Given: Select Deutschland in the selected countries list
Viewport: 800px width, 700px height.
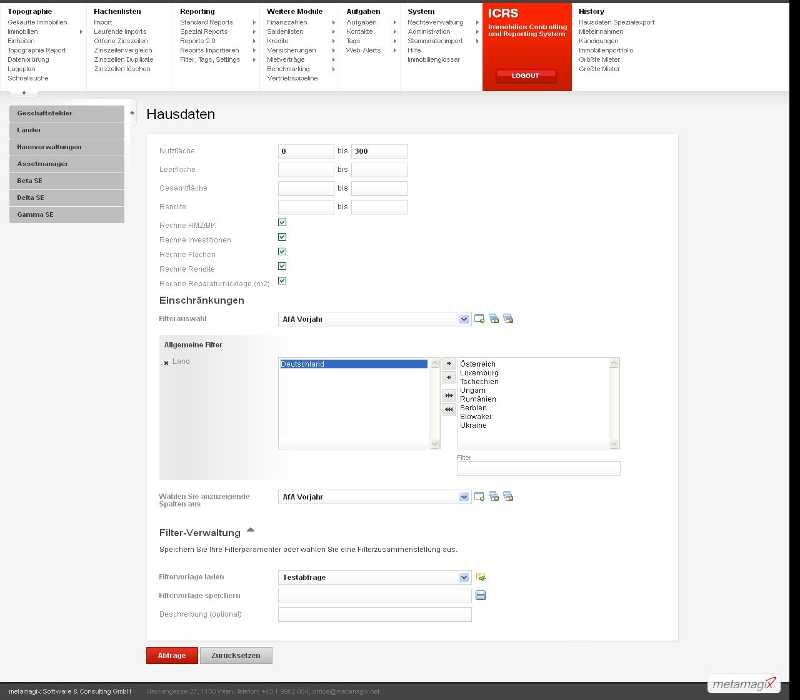Looking at the screenshot, I should [353, 364].
